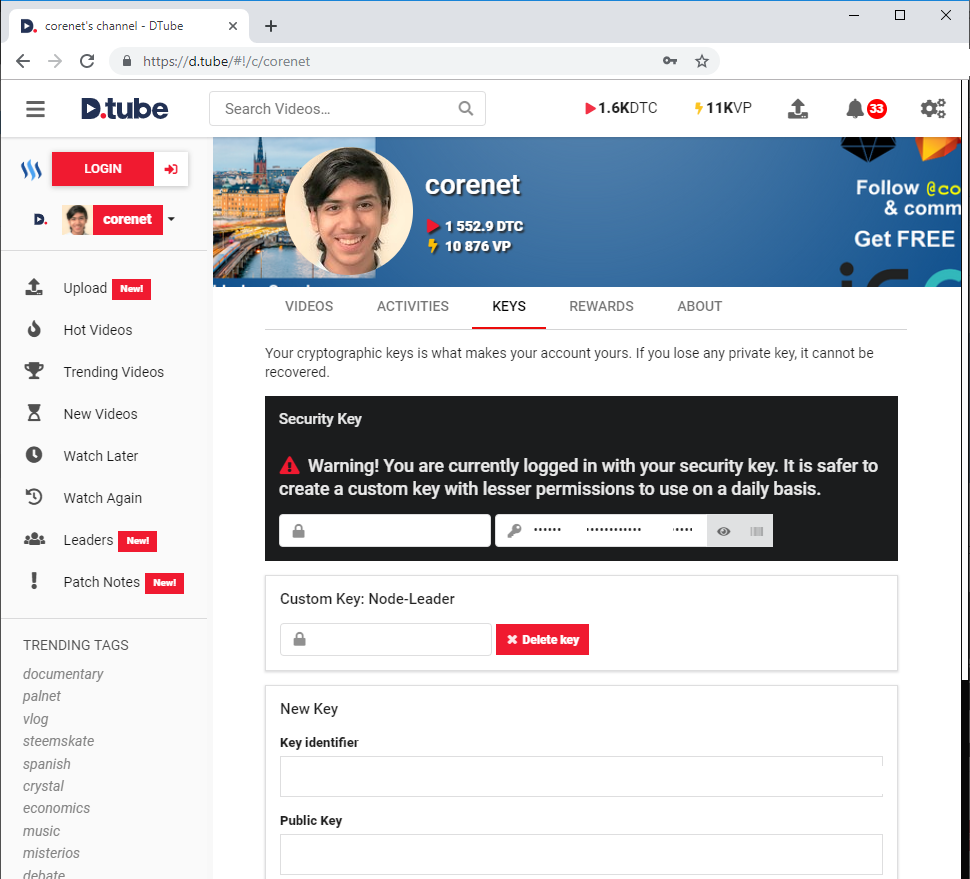Focus the Search Videos field
This screenshot has height=879, width=970.
[347, 109]
